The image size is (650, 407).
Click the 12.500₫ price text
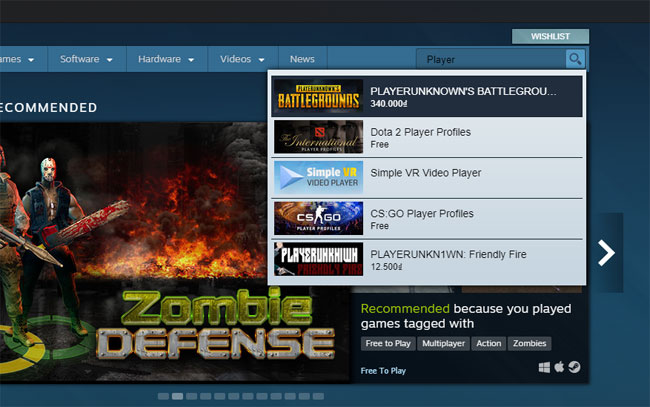(x=386, y=267)
